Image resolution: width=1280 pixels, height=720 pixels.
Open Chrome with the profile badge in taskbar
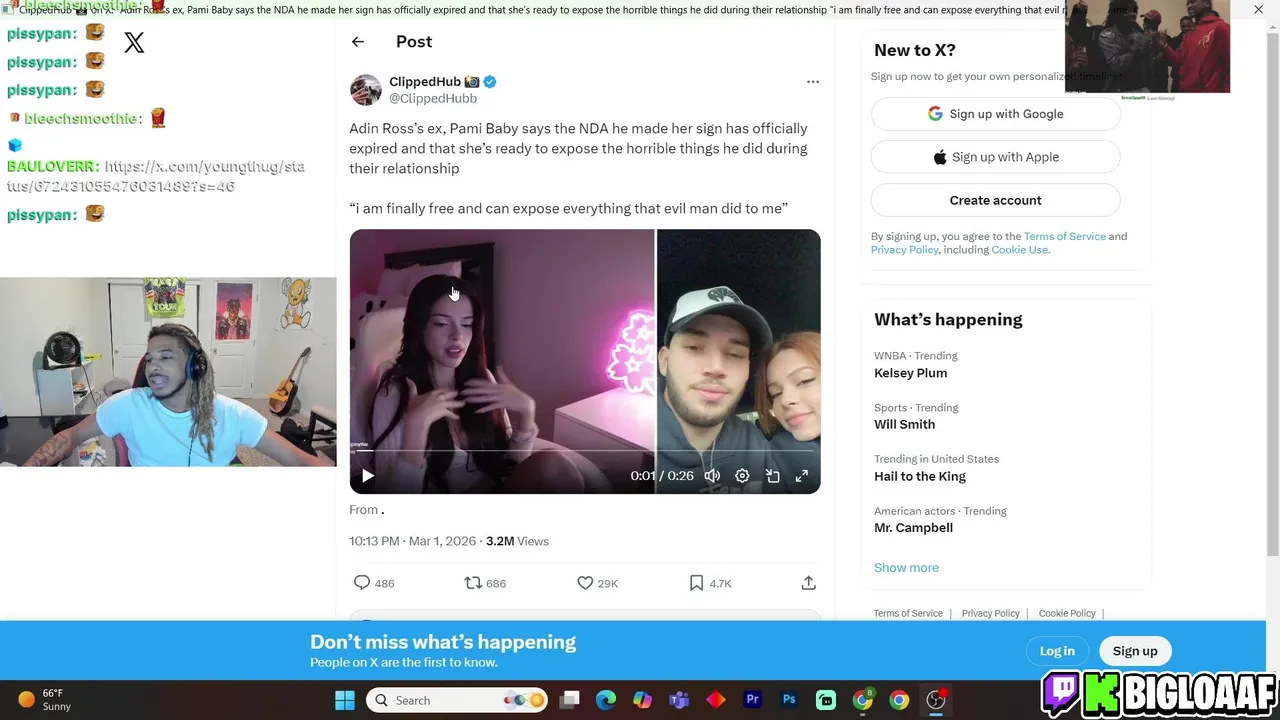click(862, 700)
